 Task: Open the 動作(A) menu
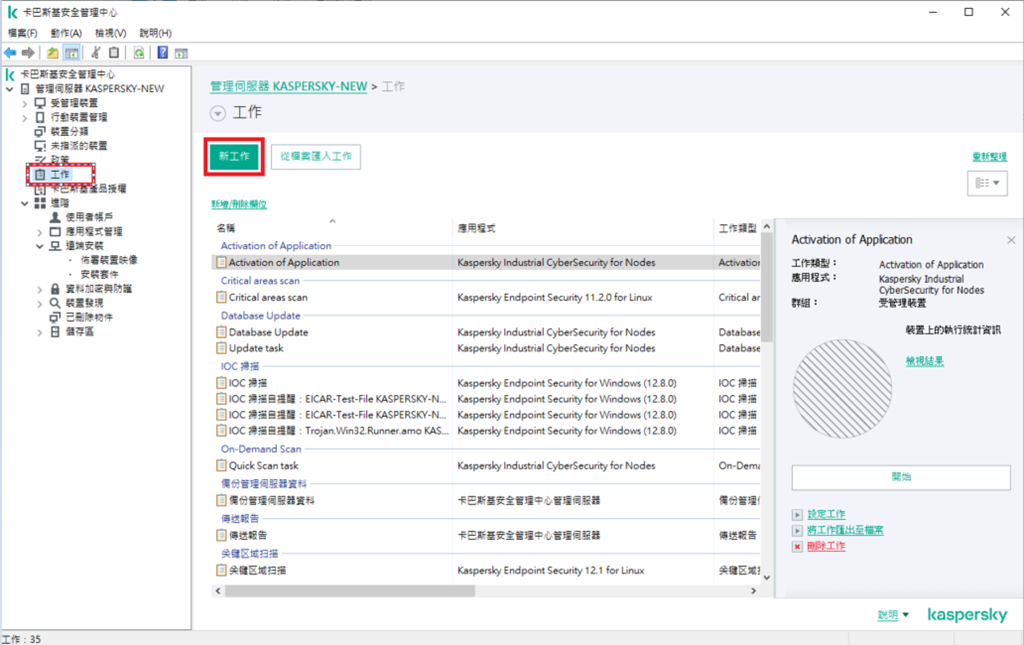(x=66, y=33)
